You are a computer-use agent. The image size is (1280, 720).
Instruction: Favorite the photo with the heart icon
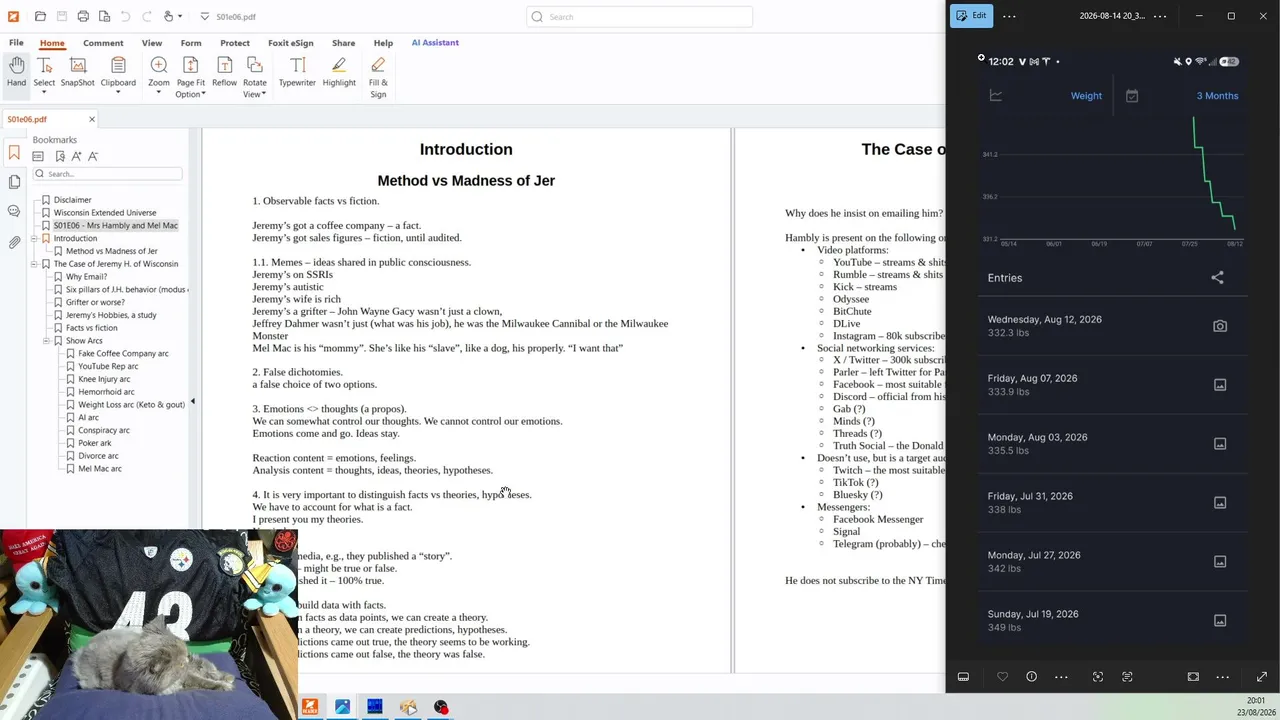pos(1002,677)
